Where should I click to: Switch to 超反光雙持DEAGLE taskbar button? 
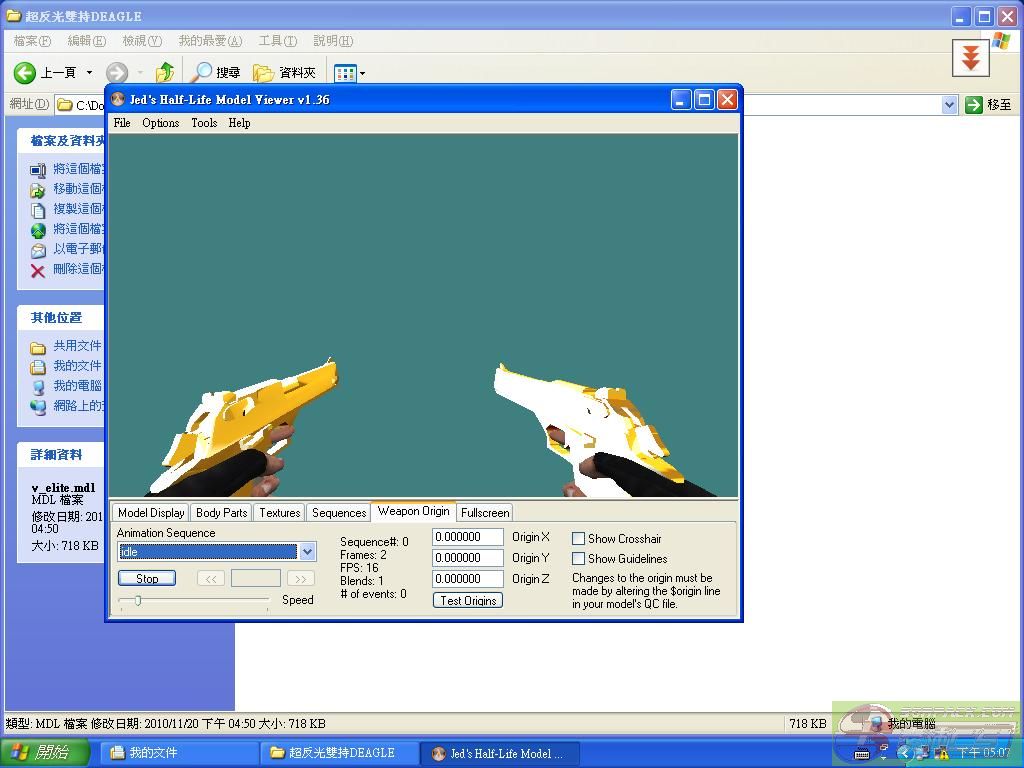pyautogui.click(x=340, y=753)
